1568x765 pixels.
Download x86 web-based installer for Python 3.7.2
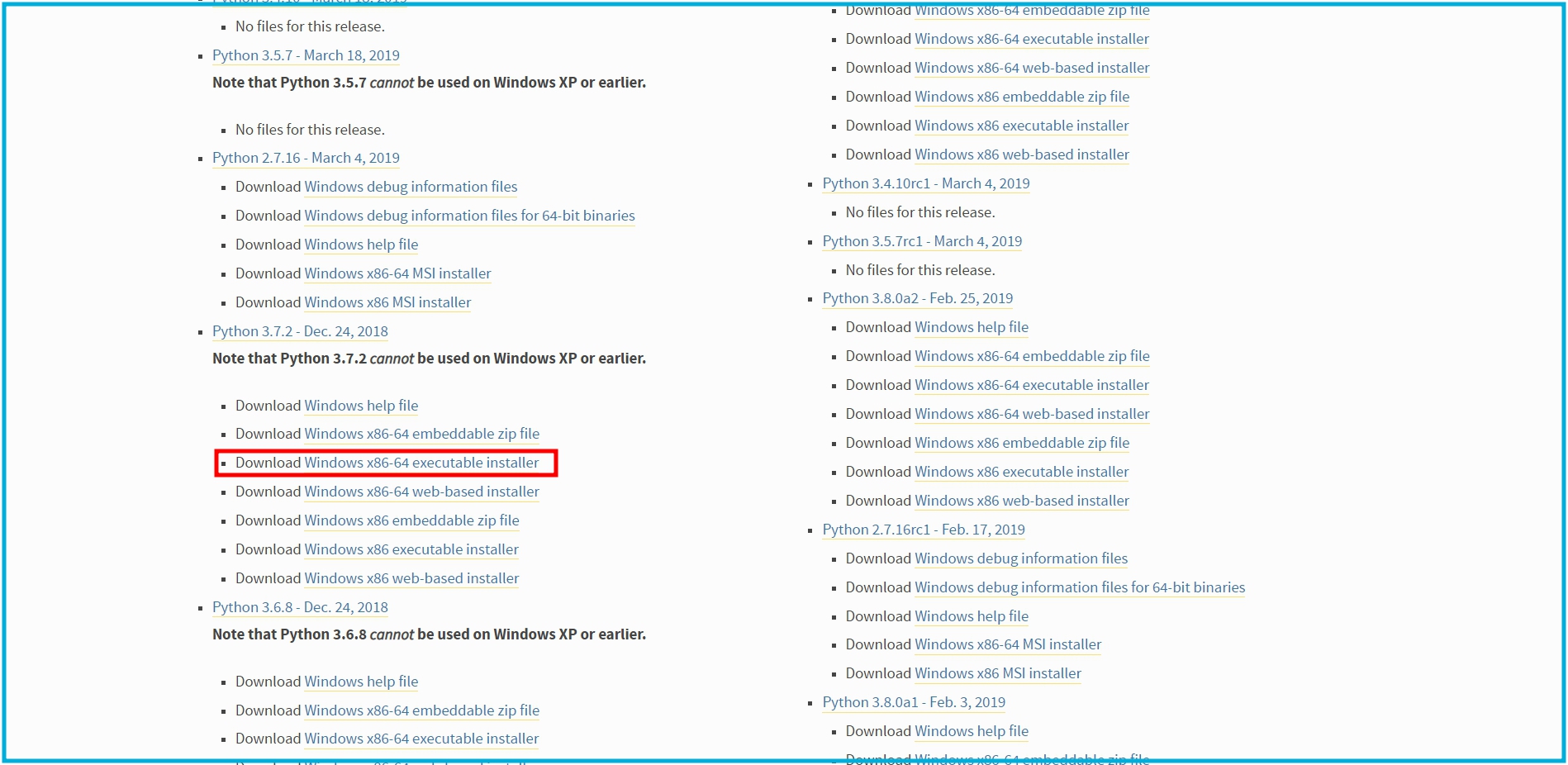(411, 578)
